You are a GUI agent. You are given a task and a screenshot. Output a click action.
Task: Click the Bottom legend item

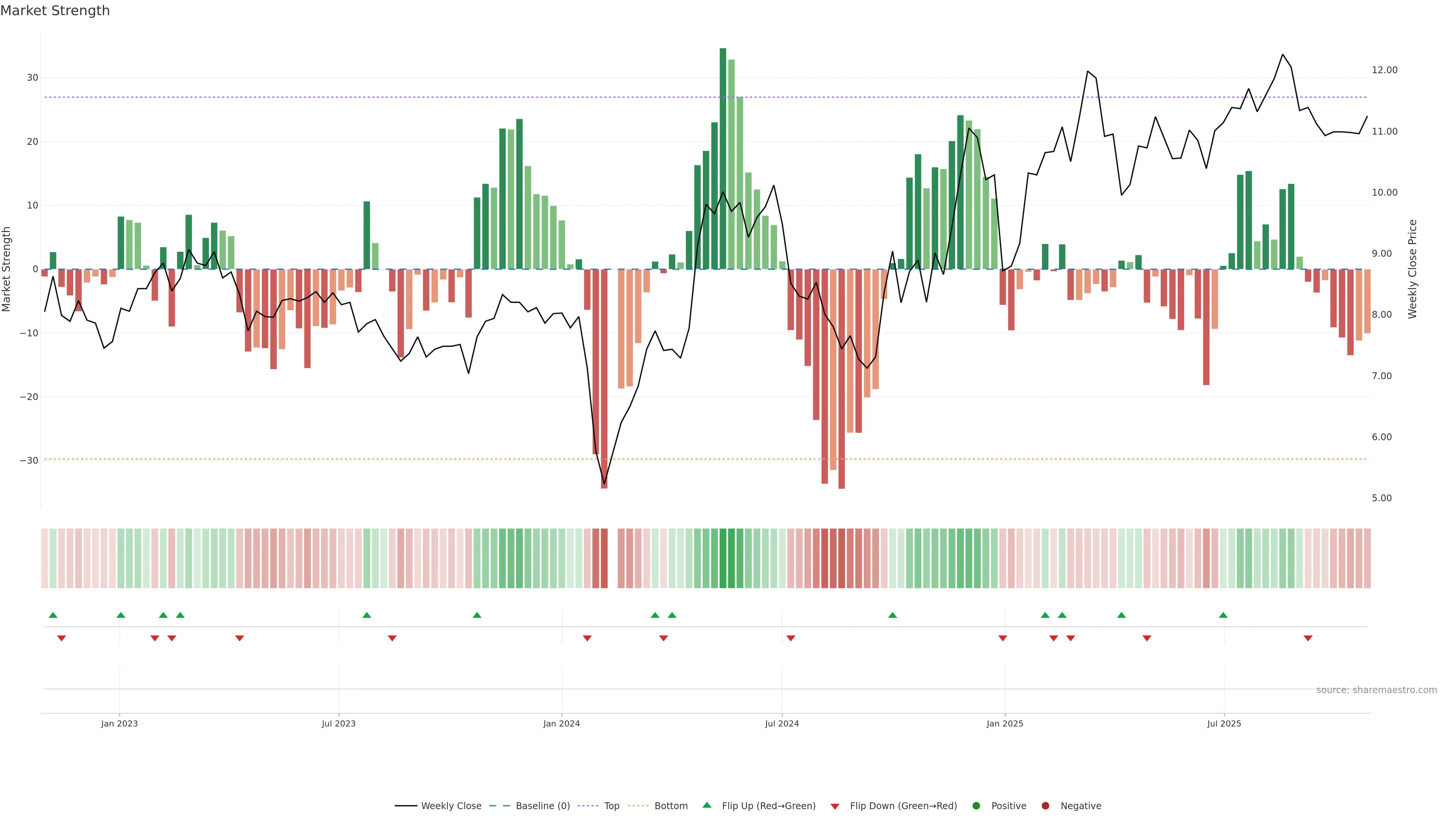(670, 805)
